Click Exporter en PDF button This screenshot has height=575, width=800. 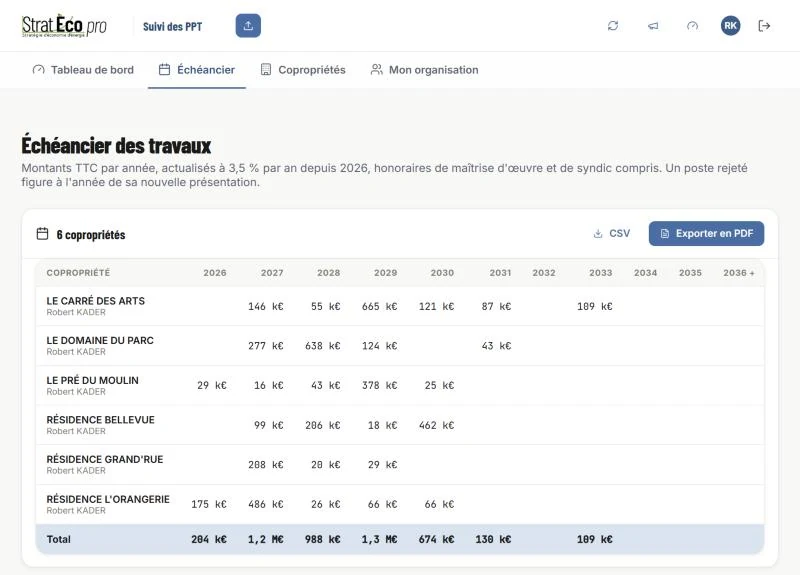(x=706, y=233)
